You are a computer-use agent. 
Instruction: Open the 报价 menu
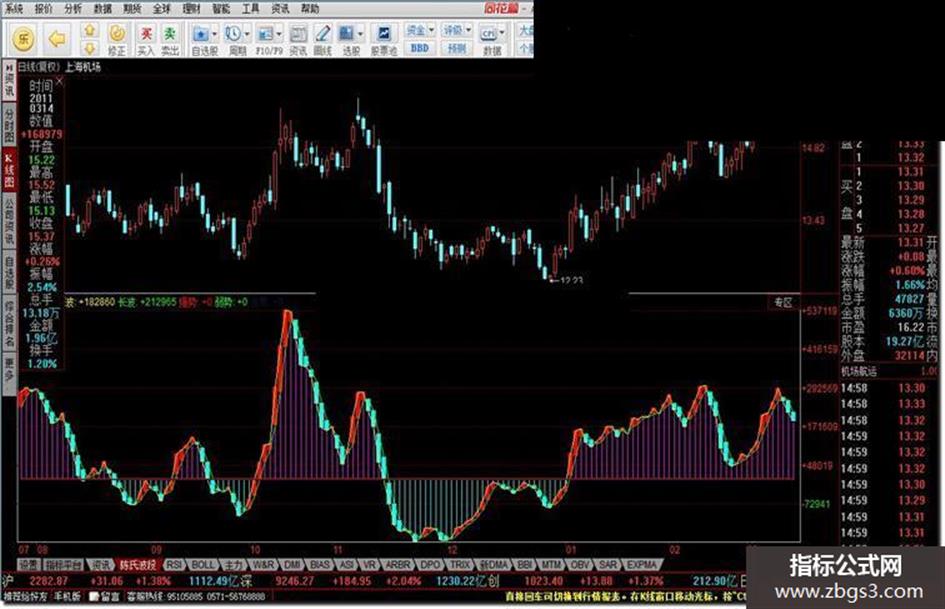tap(43, 8)
